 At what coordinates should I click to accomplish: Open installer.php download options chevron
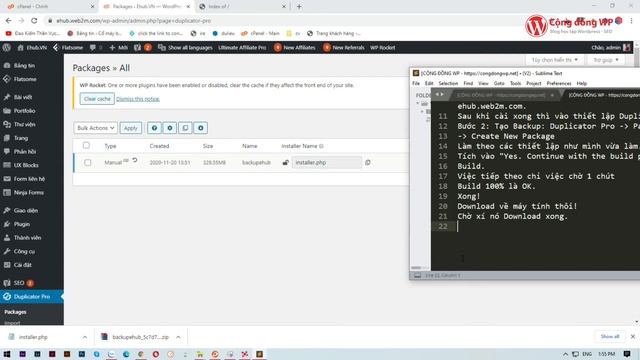pyautogui.click(x=84, y=337)
